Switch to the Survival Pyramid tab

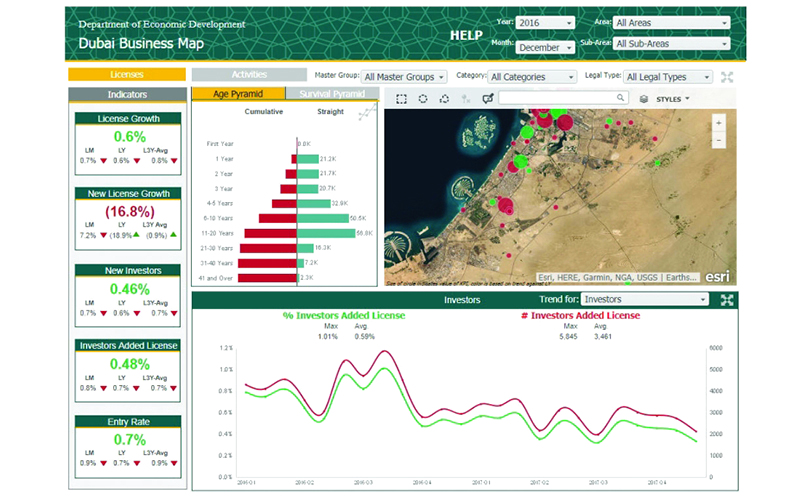[x=332, y=94]
